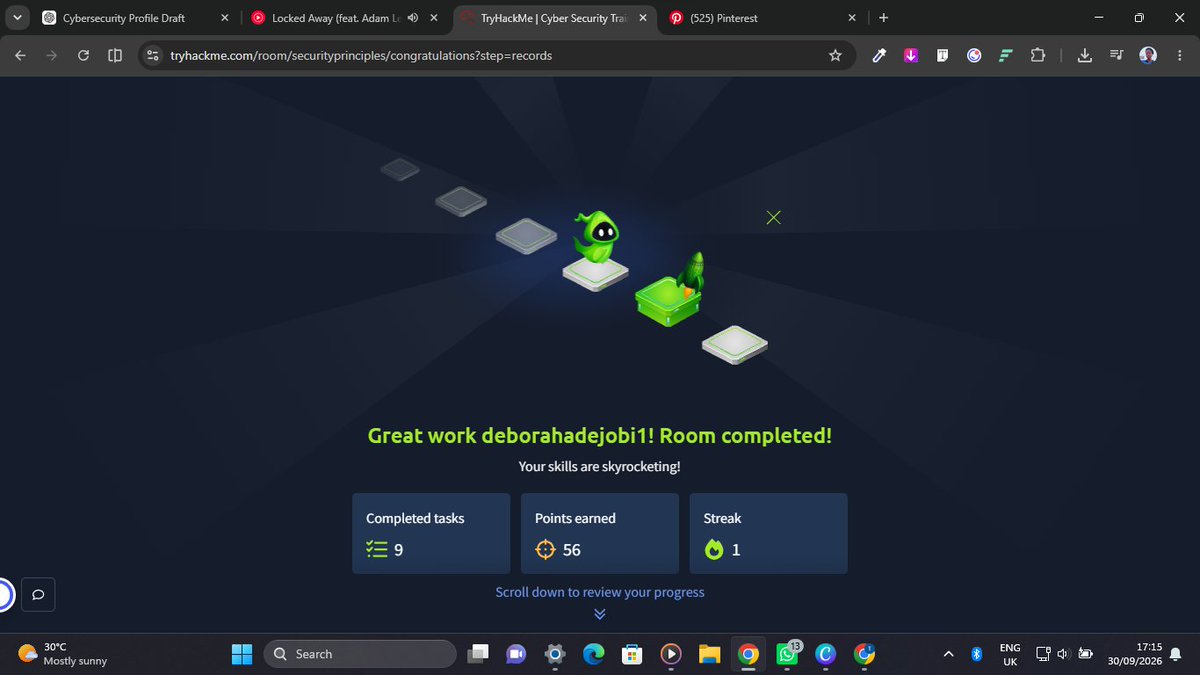Open WhatsApp with 13 notifications
This screenshot has height=675, width=1200.
(x=787, y=654)
